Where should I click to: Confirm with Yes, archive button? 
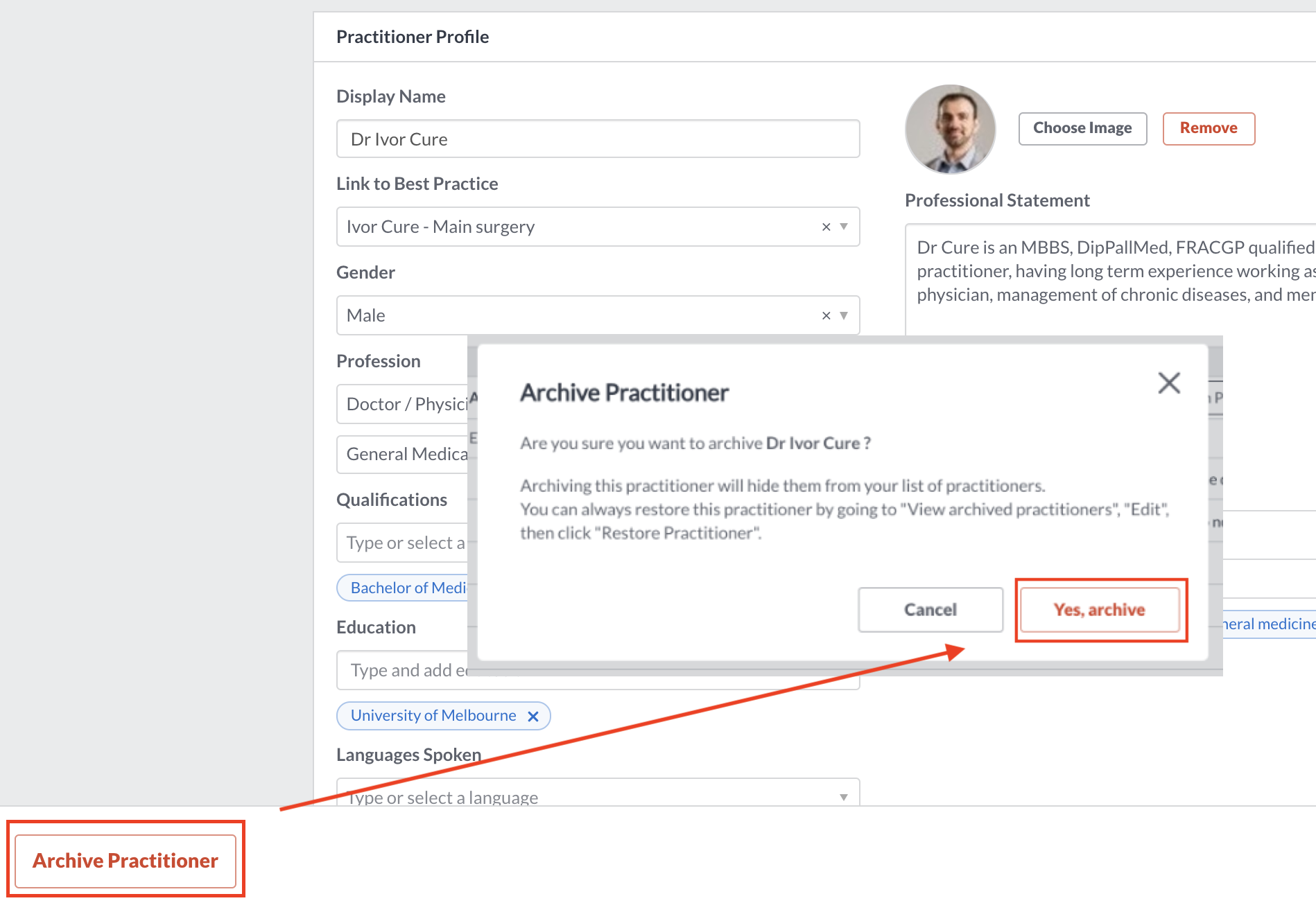[1100, 610]
